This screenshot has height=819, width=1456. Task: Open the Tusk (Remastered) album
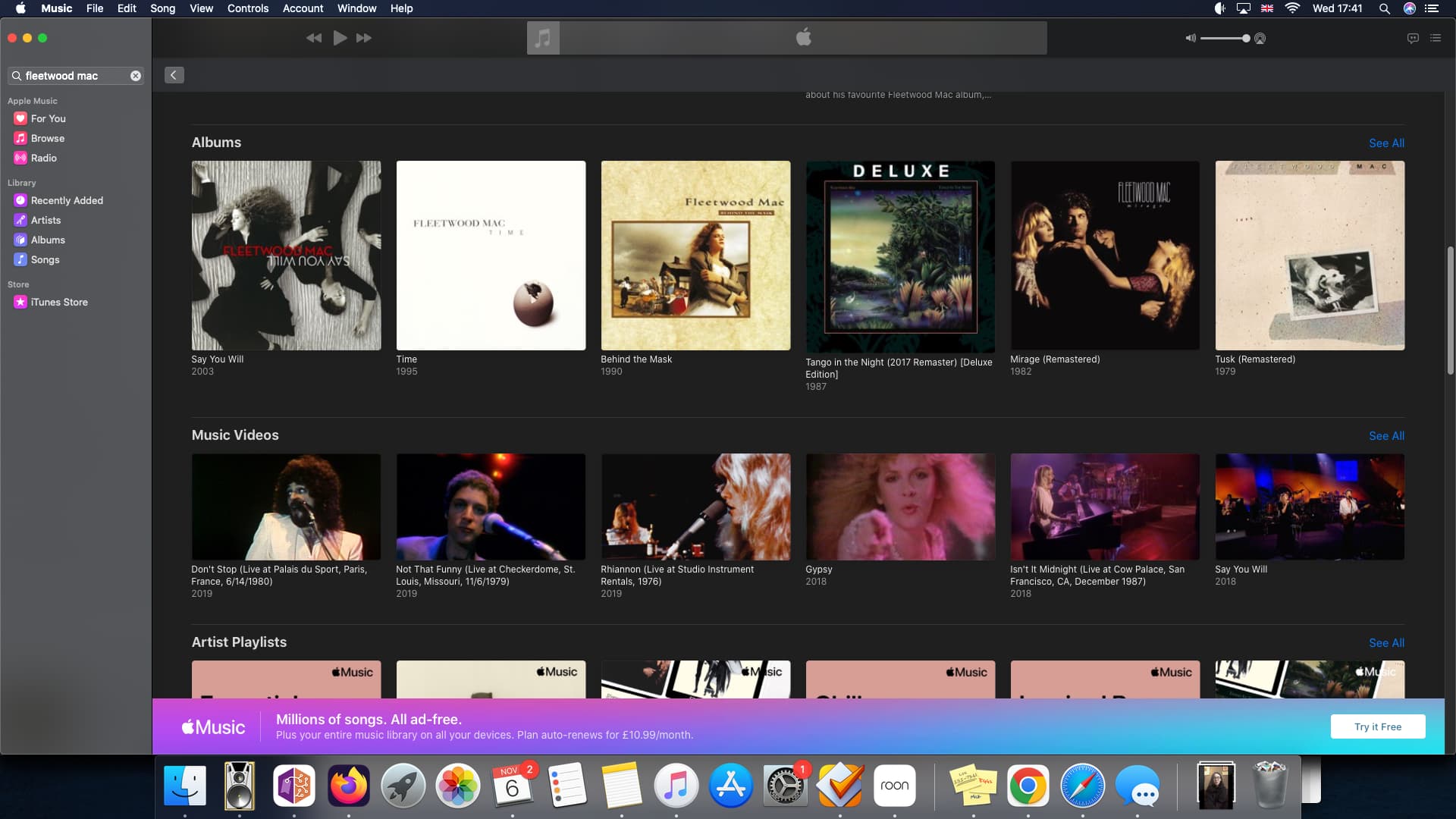coord(1310,256)
